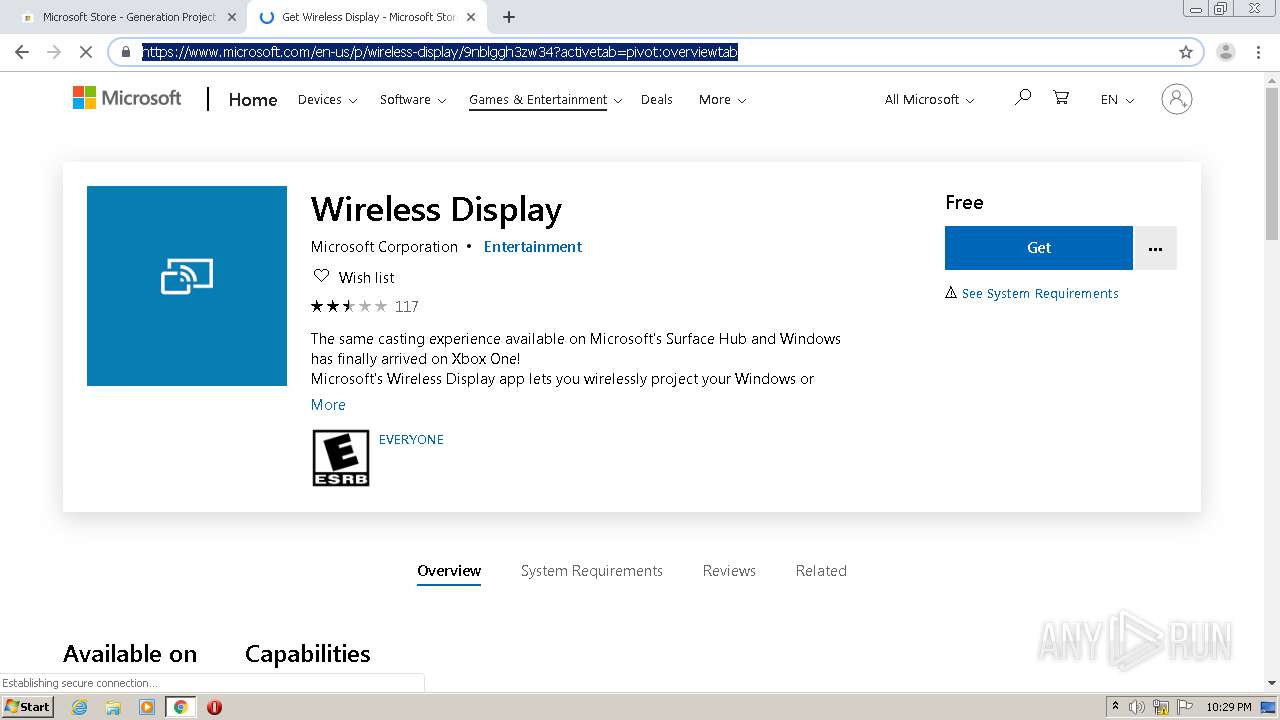Open the ellipsis options next to Get
Image resolution: width=1280 pixels, height=720 pixels.
coord(1155,248)
